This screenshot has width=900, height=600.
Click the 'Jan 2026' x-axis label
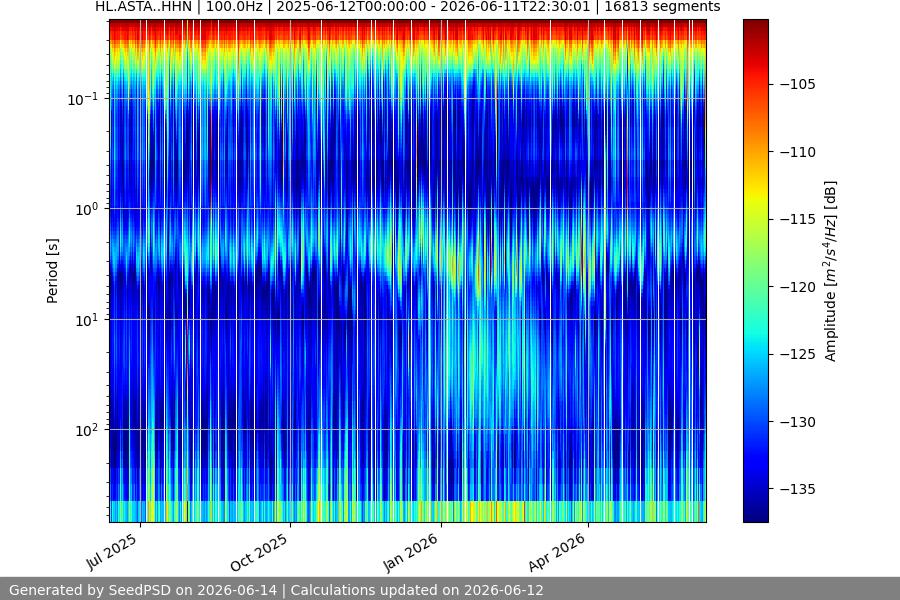coord(411,552)
